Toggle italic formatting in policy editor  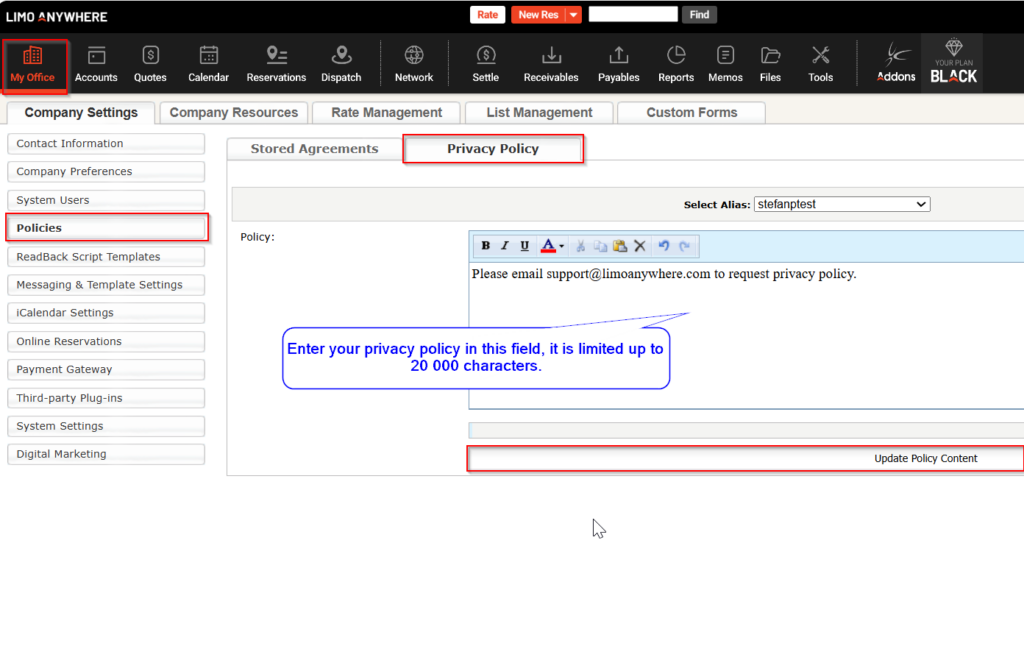click(505, 246)
